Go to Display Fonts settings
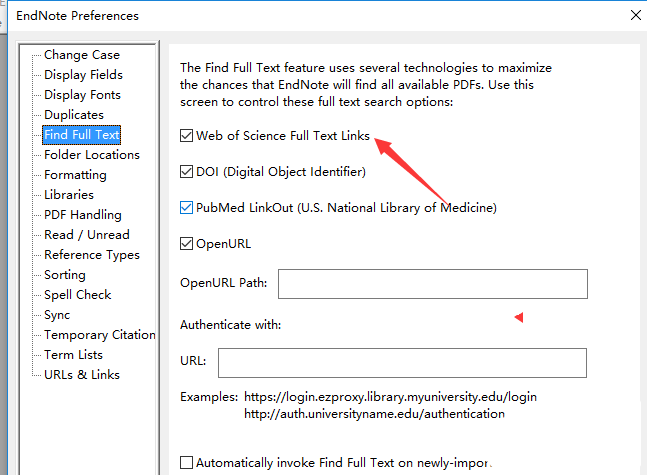Image resolution: width=647 pixels, height=475 pixels. [x=82, y=95]
